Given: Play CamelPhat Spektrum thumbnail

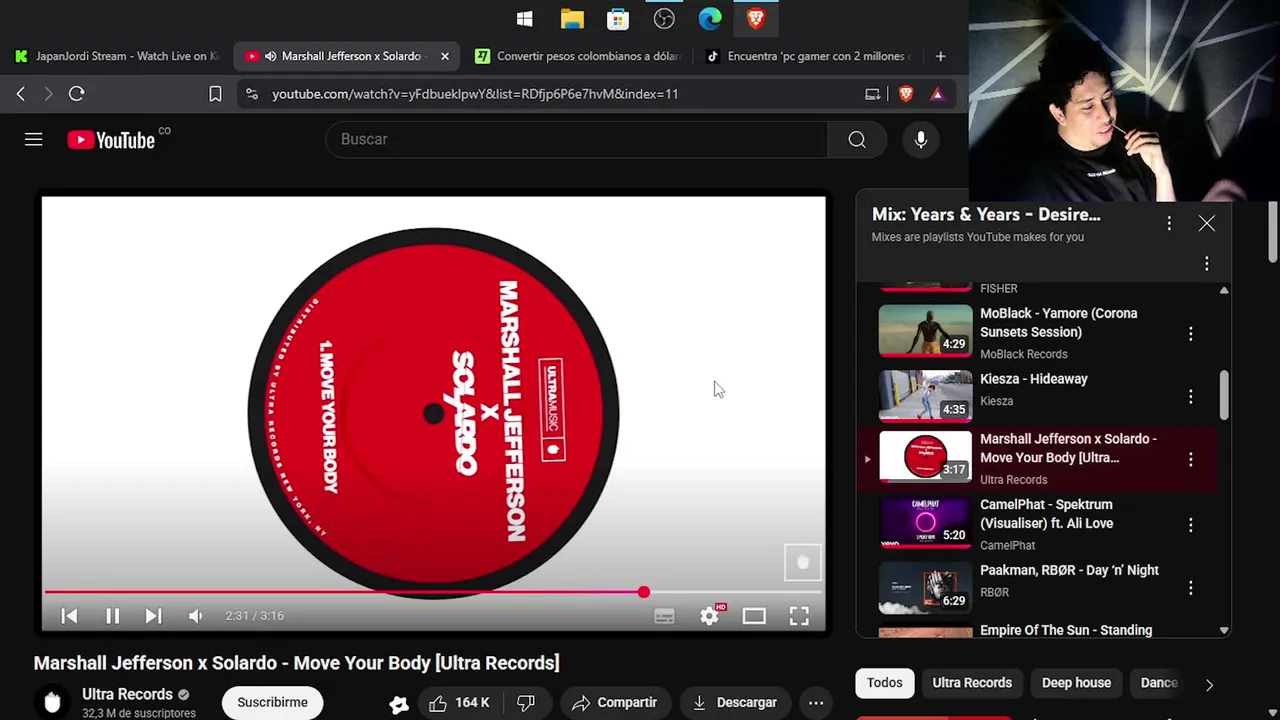Looking at the screenshot, I should click(925, 522).
